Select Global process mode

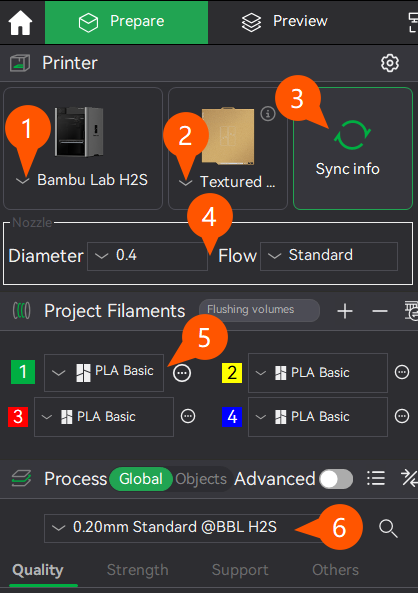tap(141, 479)
